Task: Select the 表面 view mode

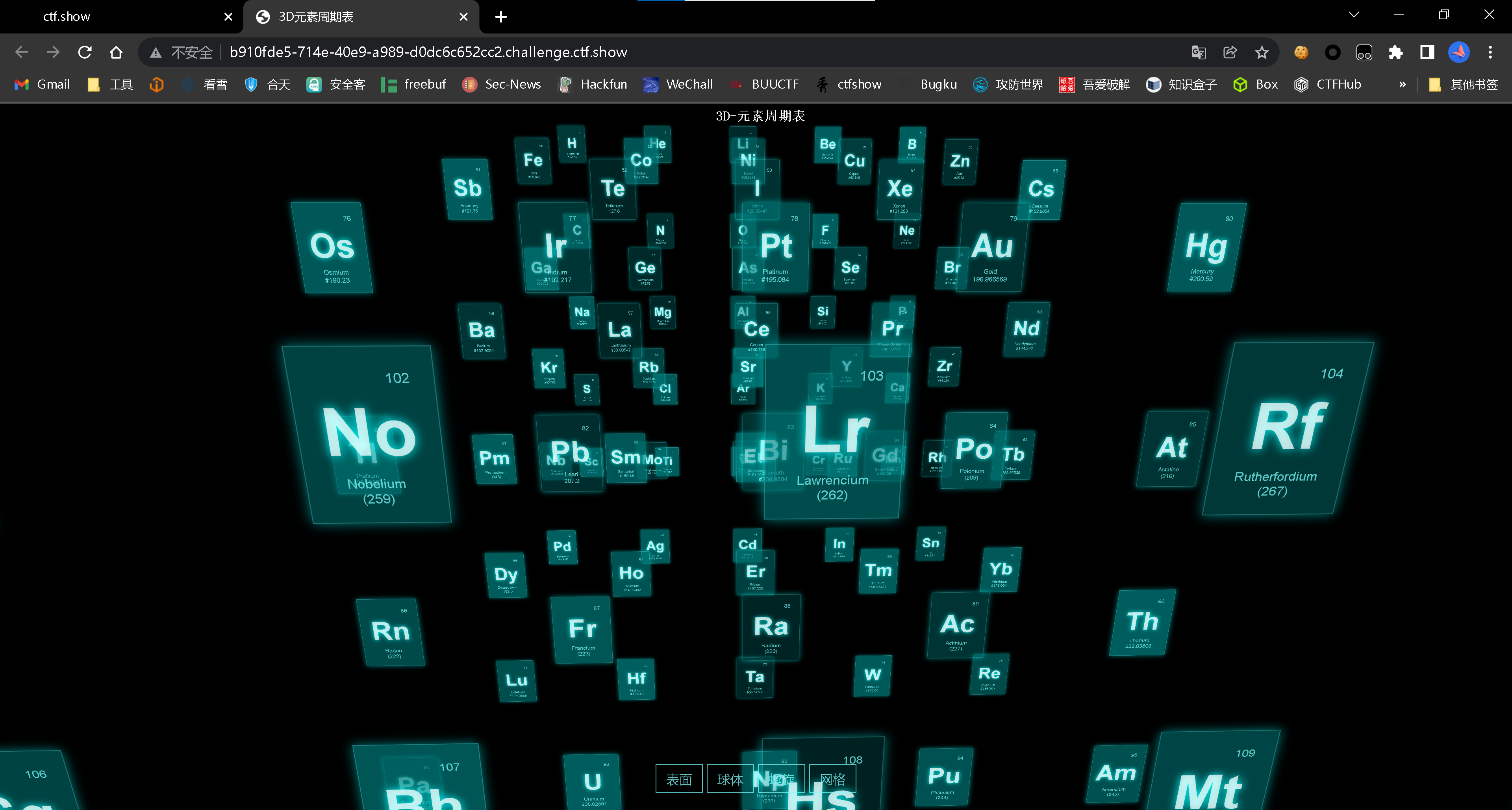Action: point(678,779)
